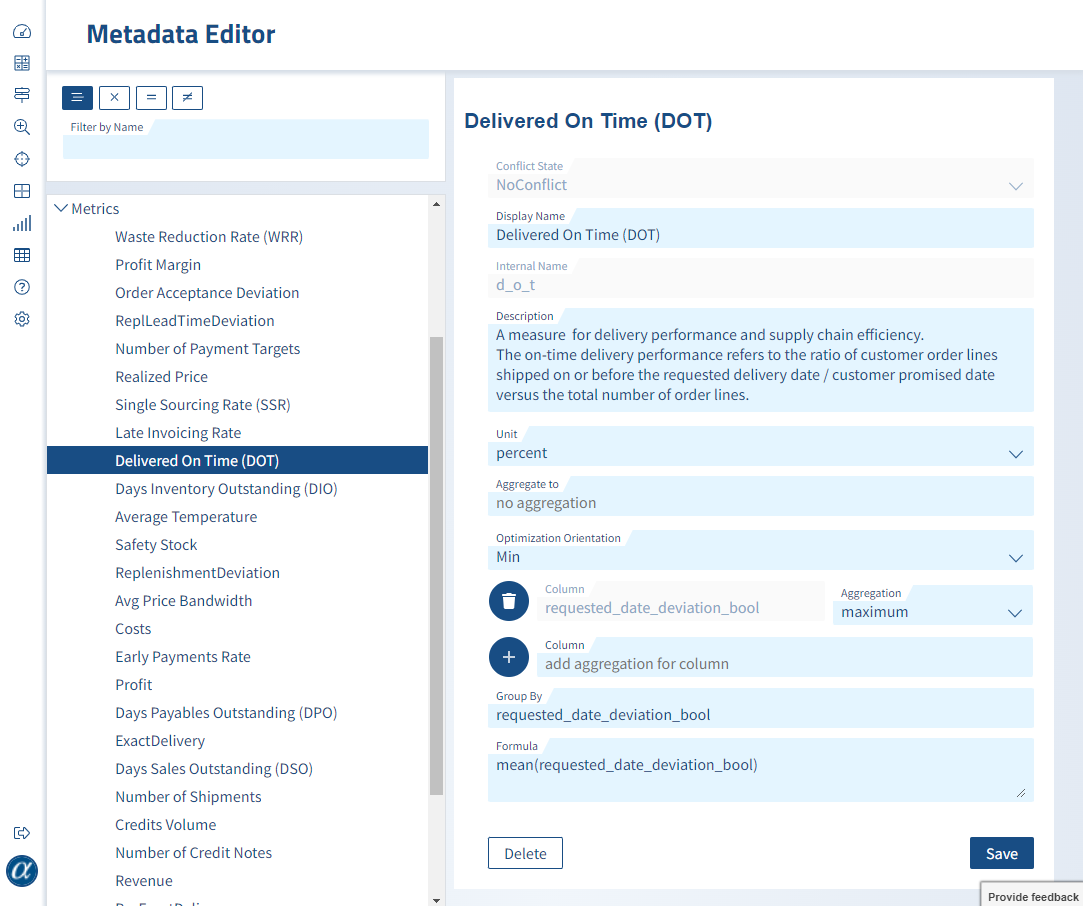The width and height of the screenshot is (1083, 906).
Task: Open the help question mark icon
Action: tap(22, 287)
